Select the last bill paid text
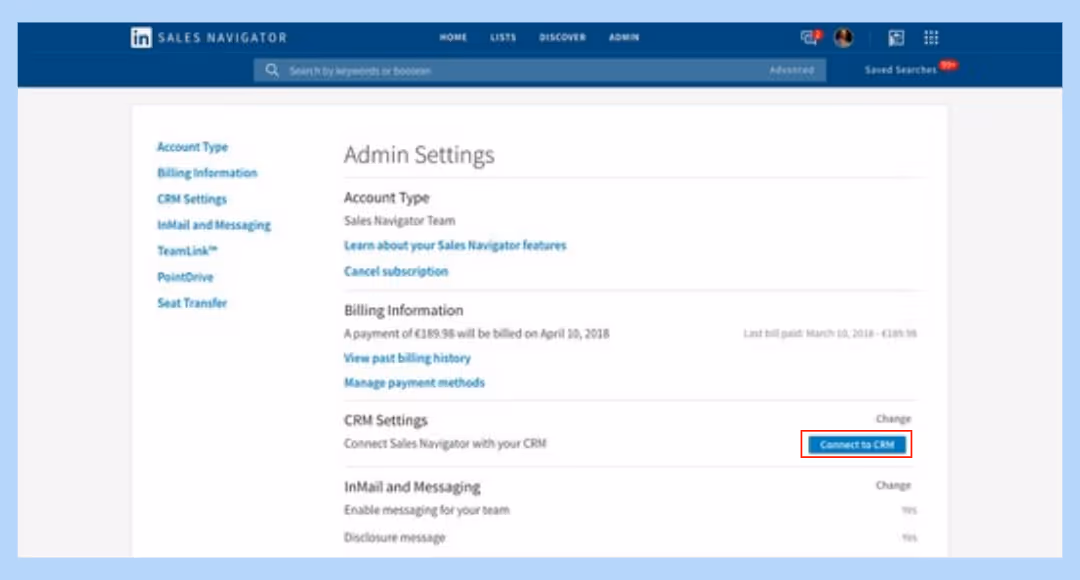Viewport: 1080px width, 580px height. coord(830,333)
